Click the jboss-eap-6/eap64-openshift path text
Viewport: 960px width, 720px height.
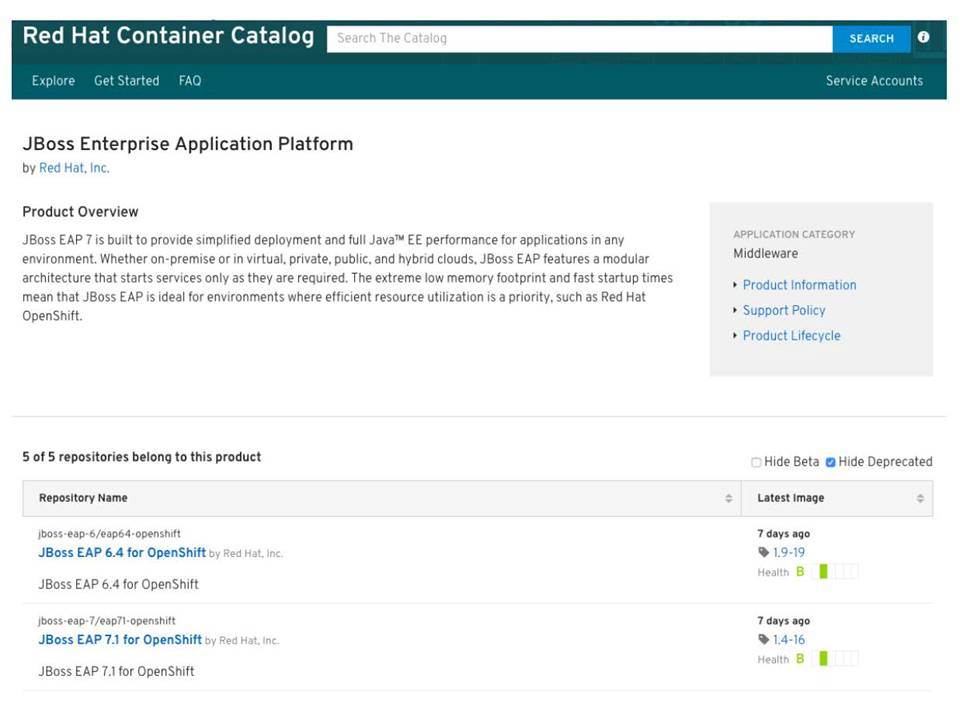coord(109,534)
